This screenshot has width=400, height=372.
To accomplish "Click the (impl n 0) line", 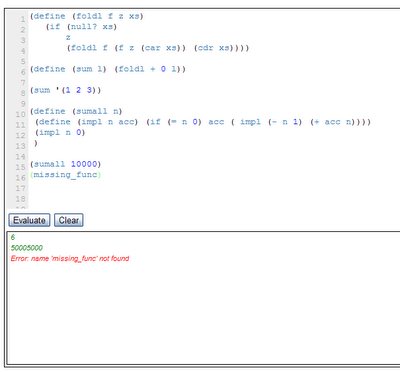I will pyautogui.click(x=60, y=132).
